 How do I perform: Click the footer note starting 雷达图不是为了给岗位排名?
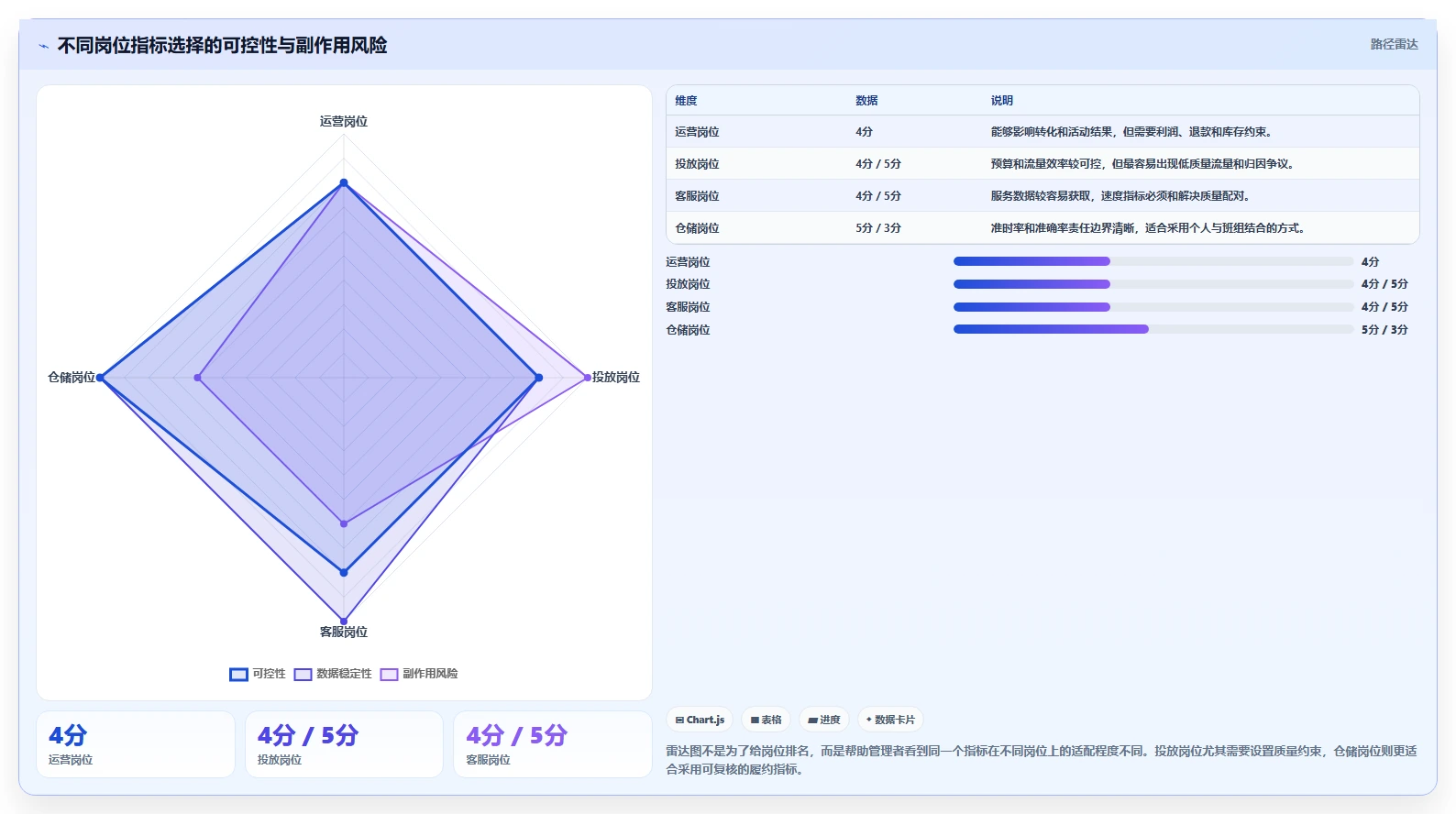1042,760
